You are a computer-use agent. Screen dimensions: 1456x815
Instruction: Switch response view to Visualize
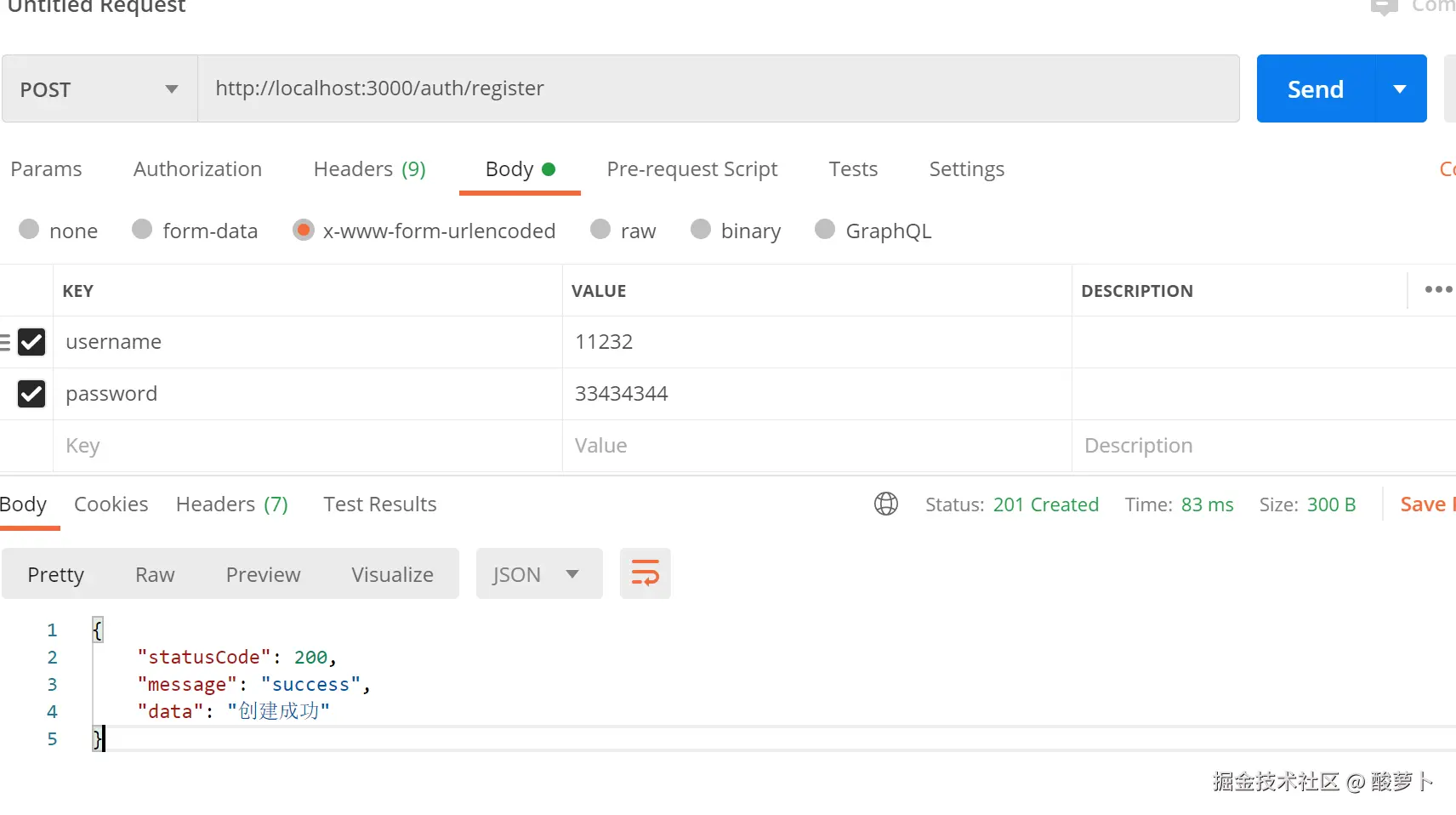(392, 574)
